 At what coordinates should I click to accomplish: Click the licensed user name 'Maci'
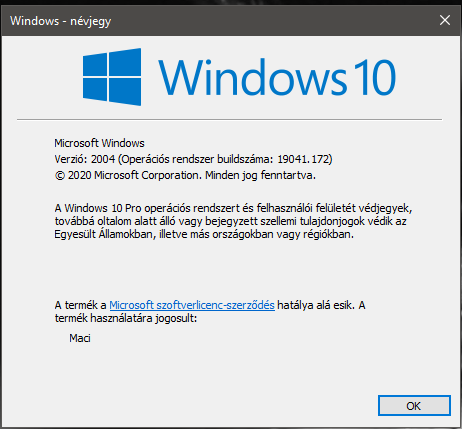pos(80,338)
